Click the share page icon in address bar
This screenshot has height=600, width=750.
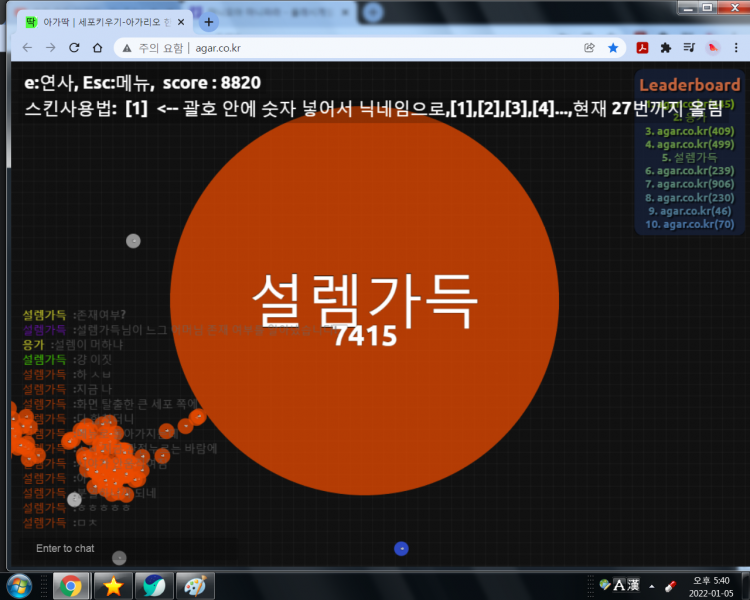tap(589, 48)
